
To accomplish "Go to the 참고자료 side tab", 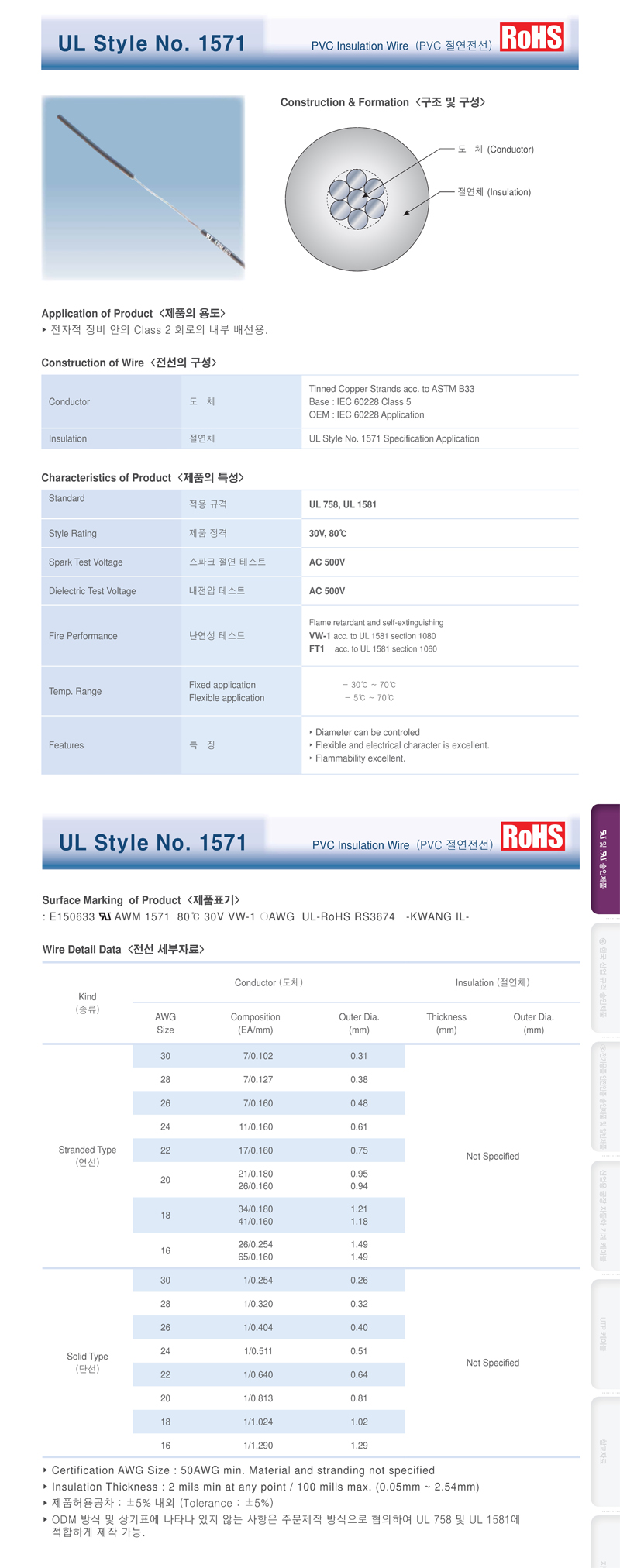I will pos(605,1451).
